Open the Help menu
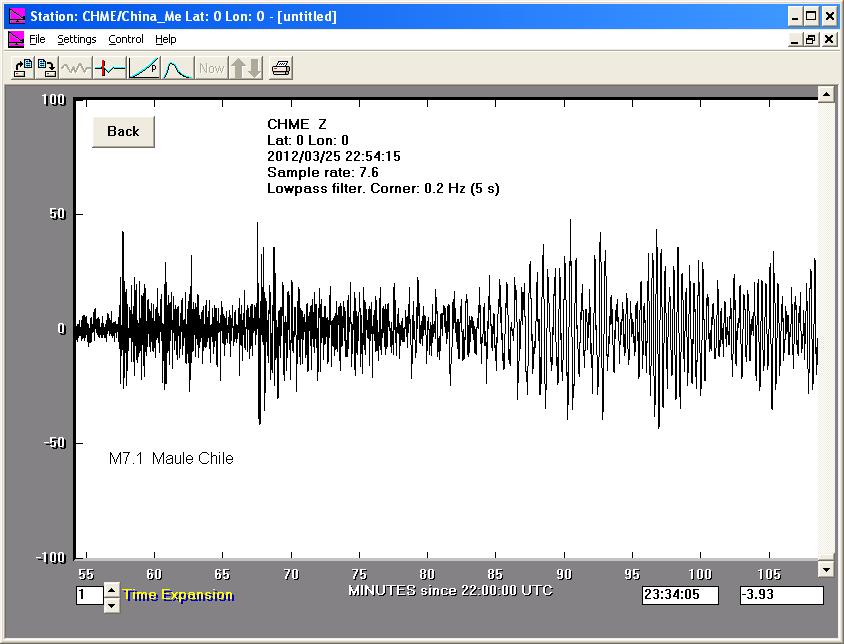 pyautogui.click(x=166, y=39)
